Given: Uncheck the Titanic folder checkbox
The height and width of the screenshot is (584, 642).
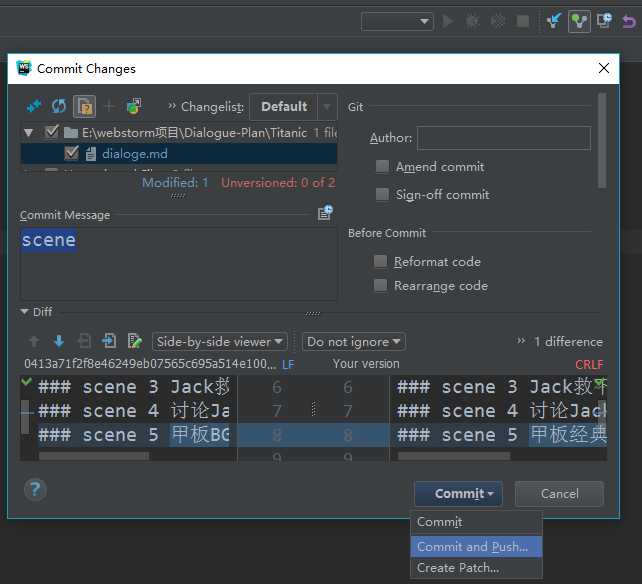Looking at the screenshot, I should (52, 131).
